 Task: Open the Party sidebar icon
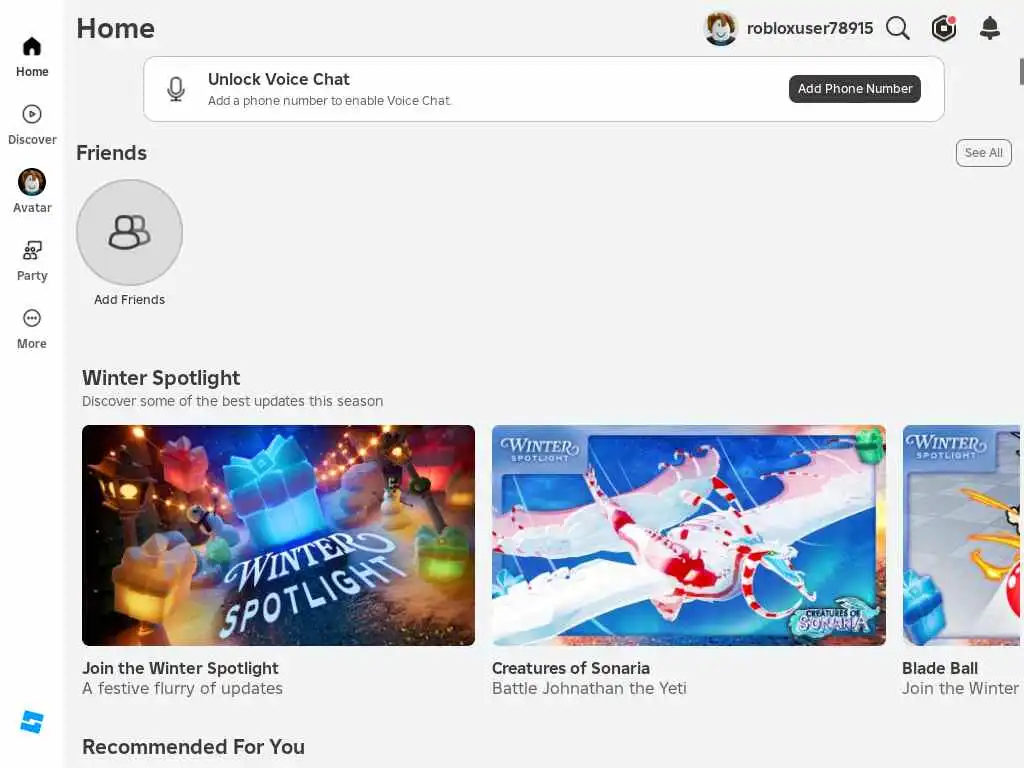pos(31,251)
